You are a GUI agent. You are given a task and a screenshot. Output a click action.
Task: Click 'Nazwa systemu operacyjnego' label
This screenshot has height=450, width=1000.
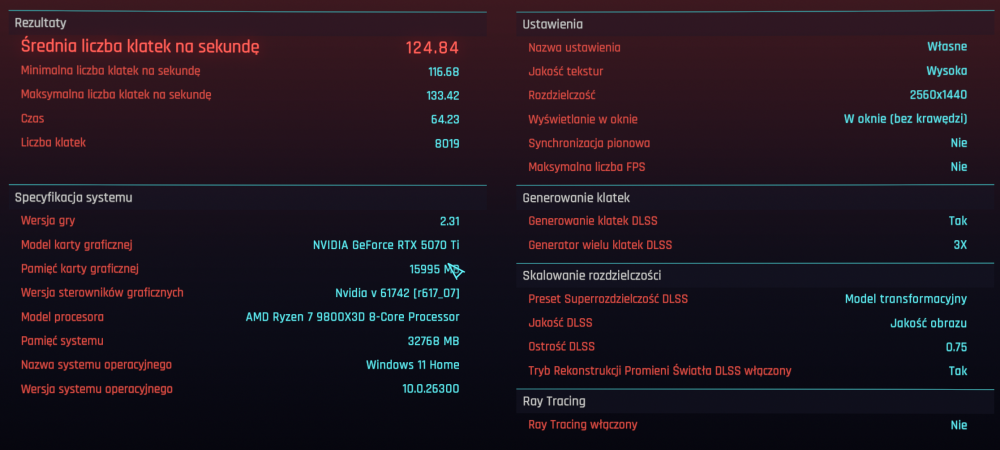pos(96,365)
